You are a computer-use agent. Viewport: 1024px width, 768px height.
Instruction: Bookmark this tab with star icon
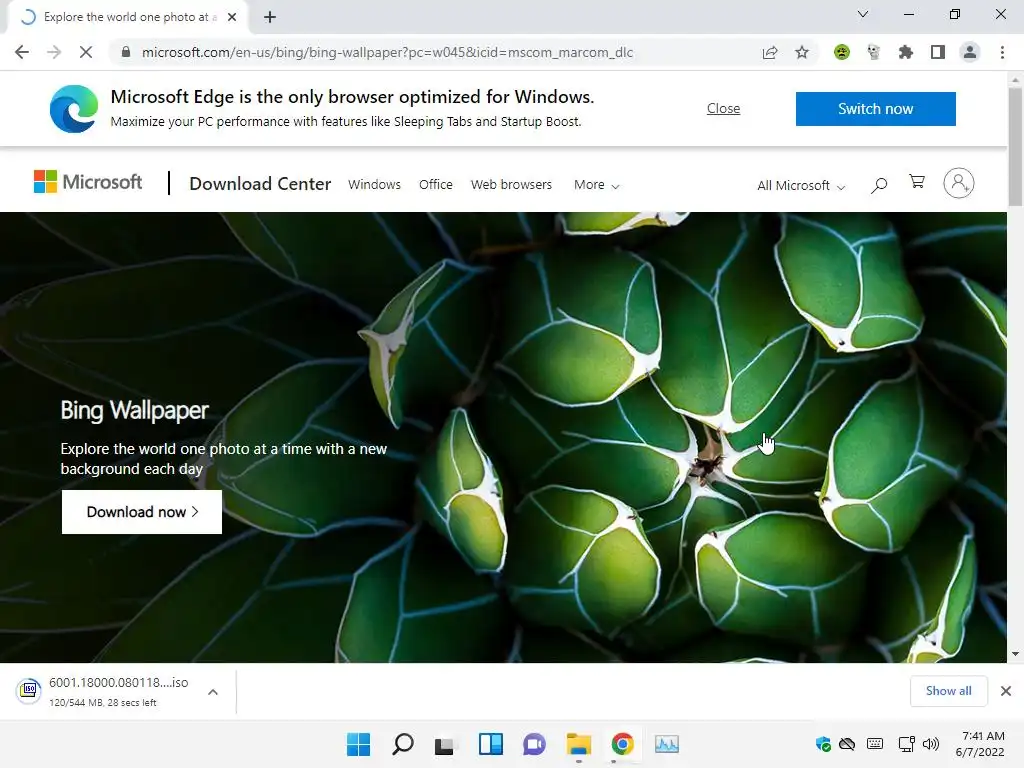point(802,52)
